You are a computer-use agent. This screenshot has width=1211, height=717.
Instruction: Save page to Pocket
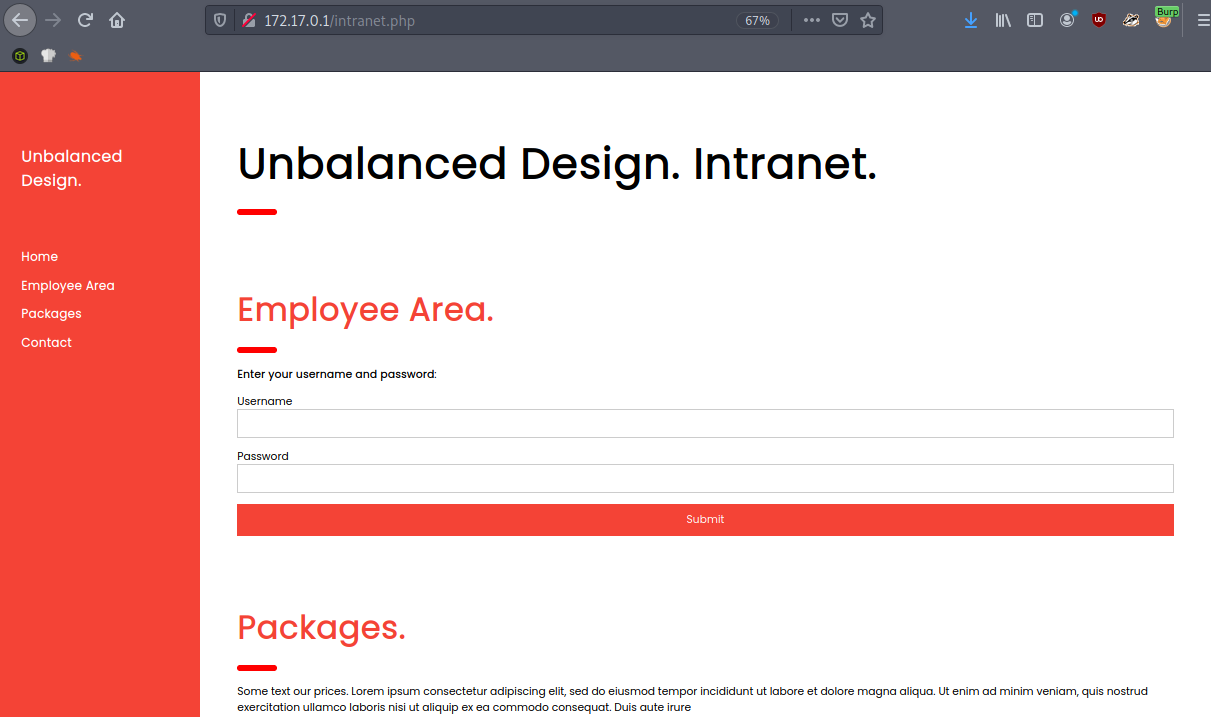pyautogui.click(x=841, y=20)
